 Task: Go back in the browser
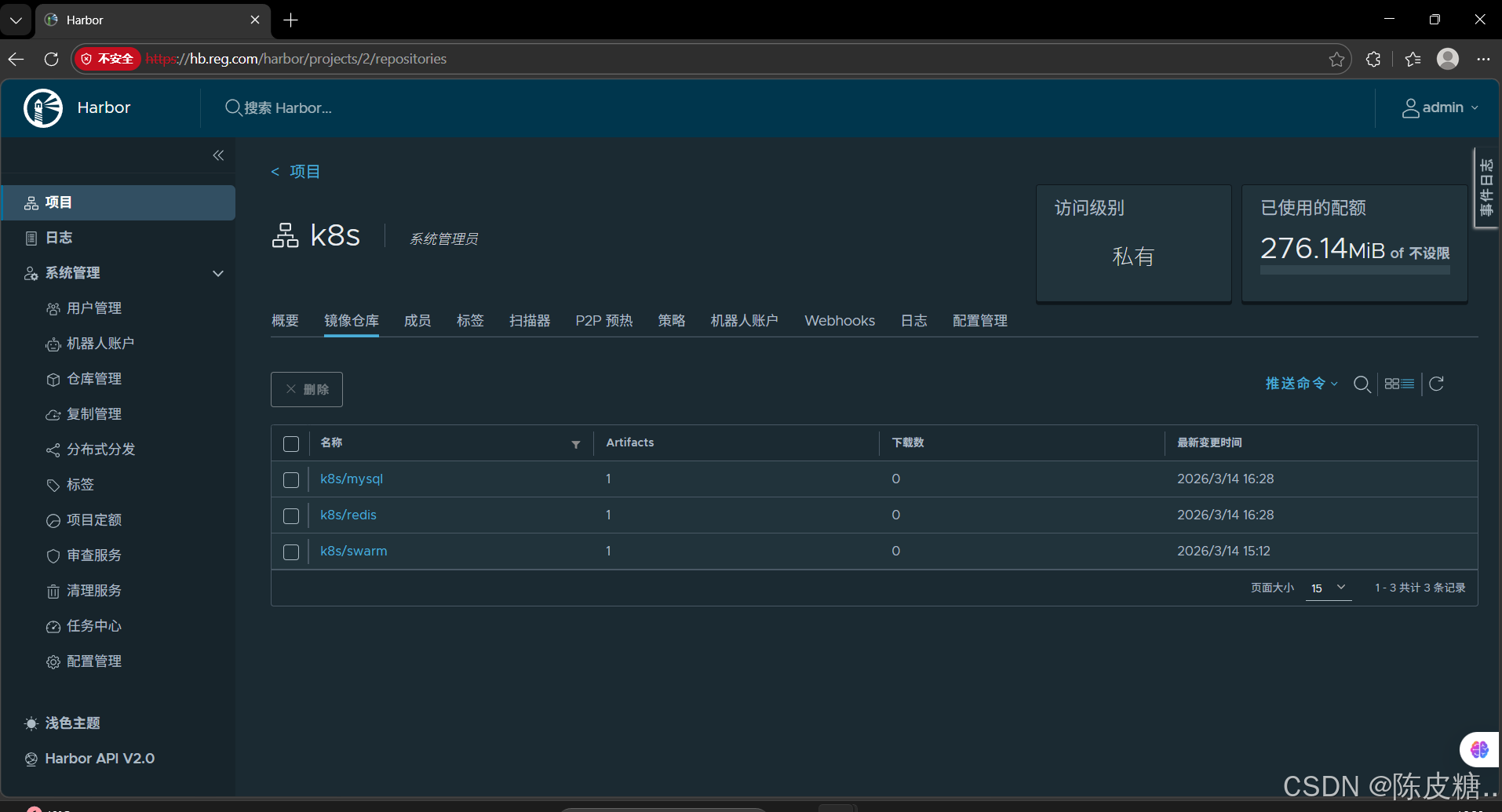[x=16, y=59]
